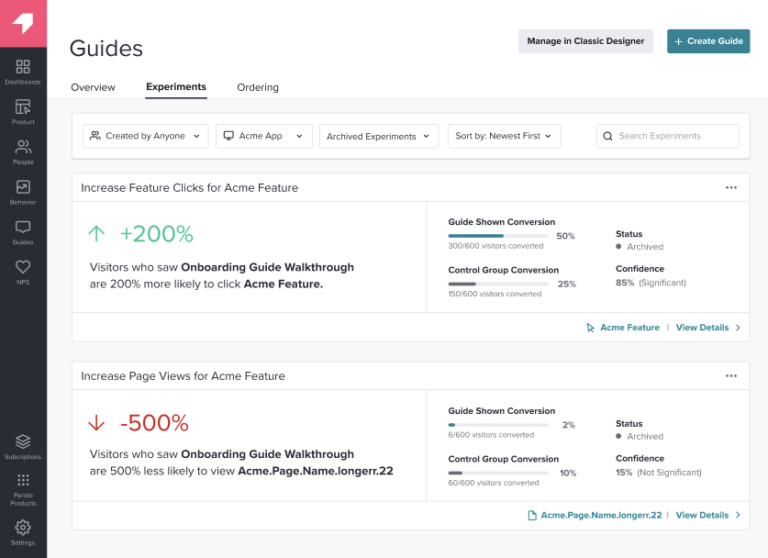
Task: Switch to the Overview tab
Action: (93, 87)
